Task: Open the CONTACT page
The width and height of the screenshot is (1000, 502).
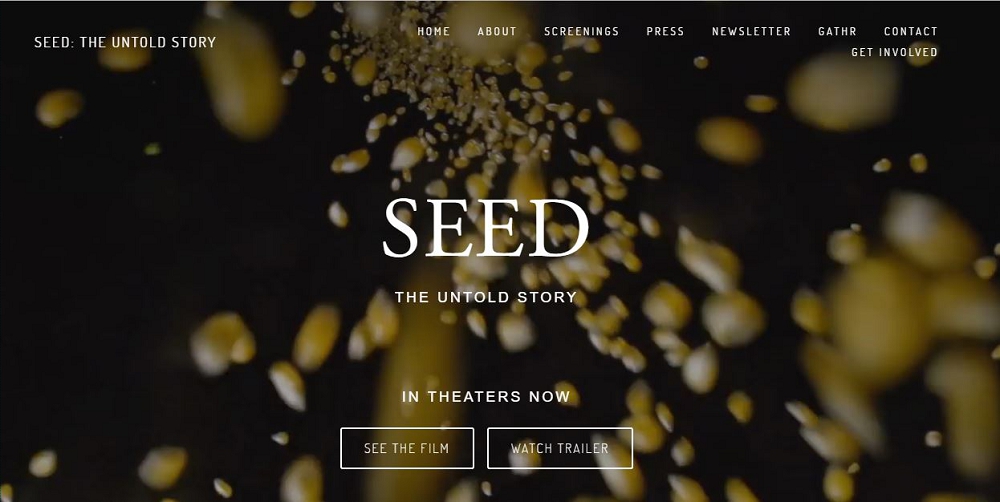Action: click(911, 31)
